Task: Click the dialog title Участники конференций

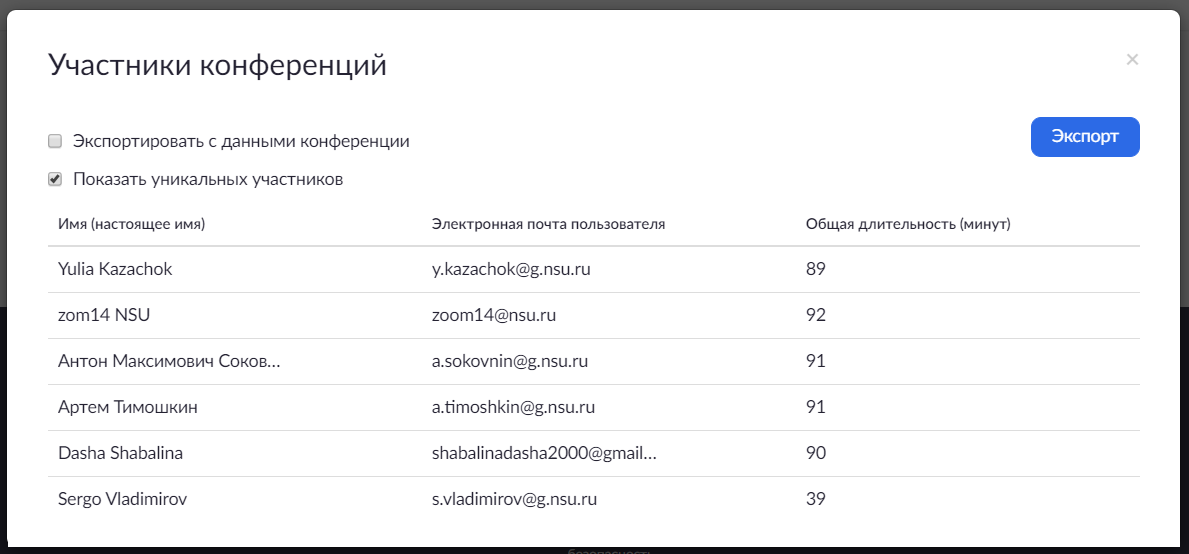Action: tap(217, 66)
